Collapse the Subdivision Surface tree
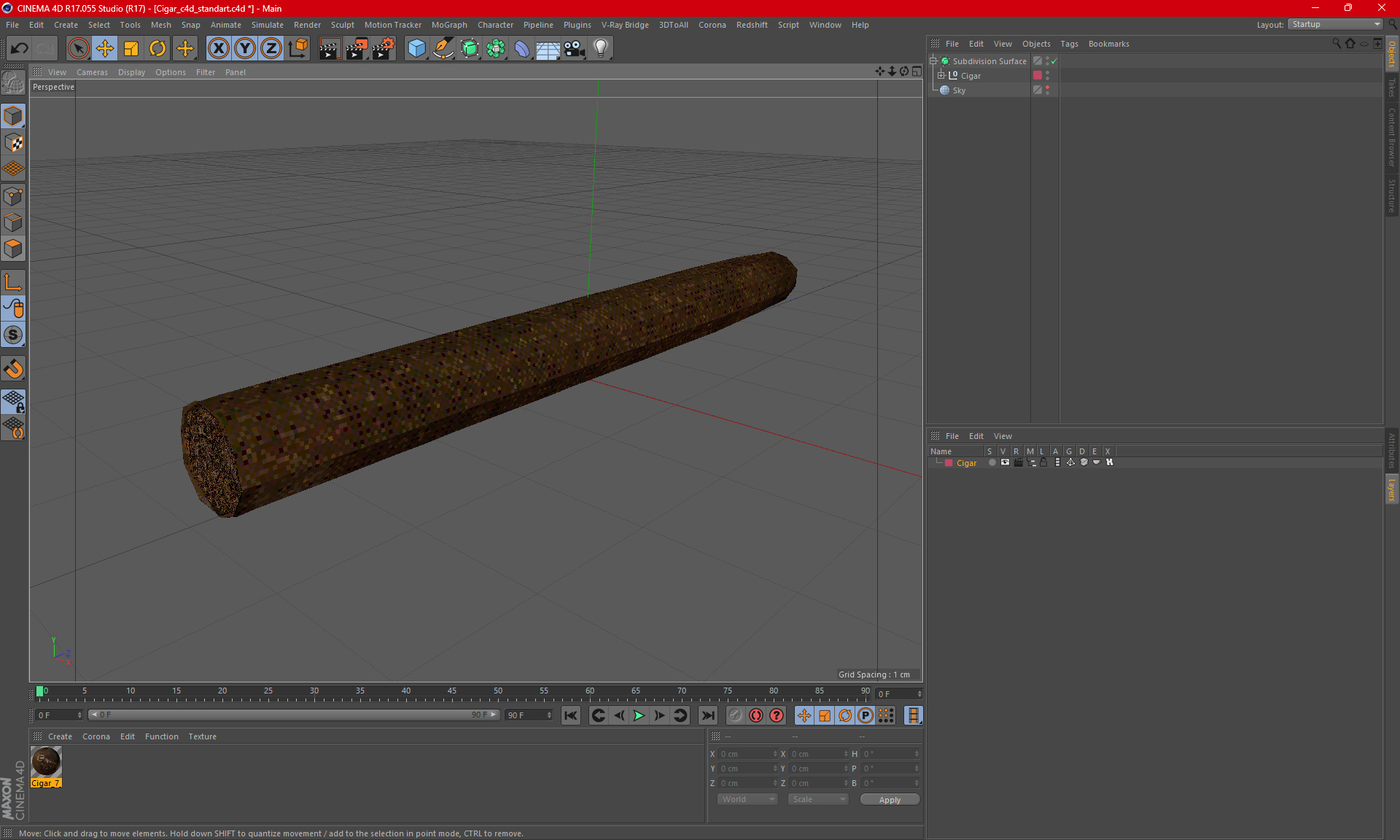This screenshot has height=840, width=1400. pos(933,61)
